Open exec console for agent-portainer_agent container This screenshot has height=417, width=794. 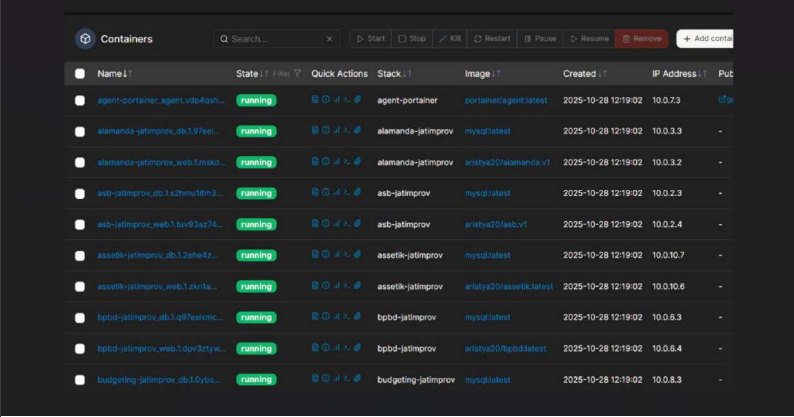click(x=347, y=99)
